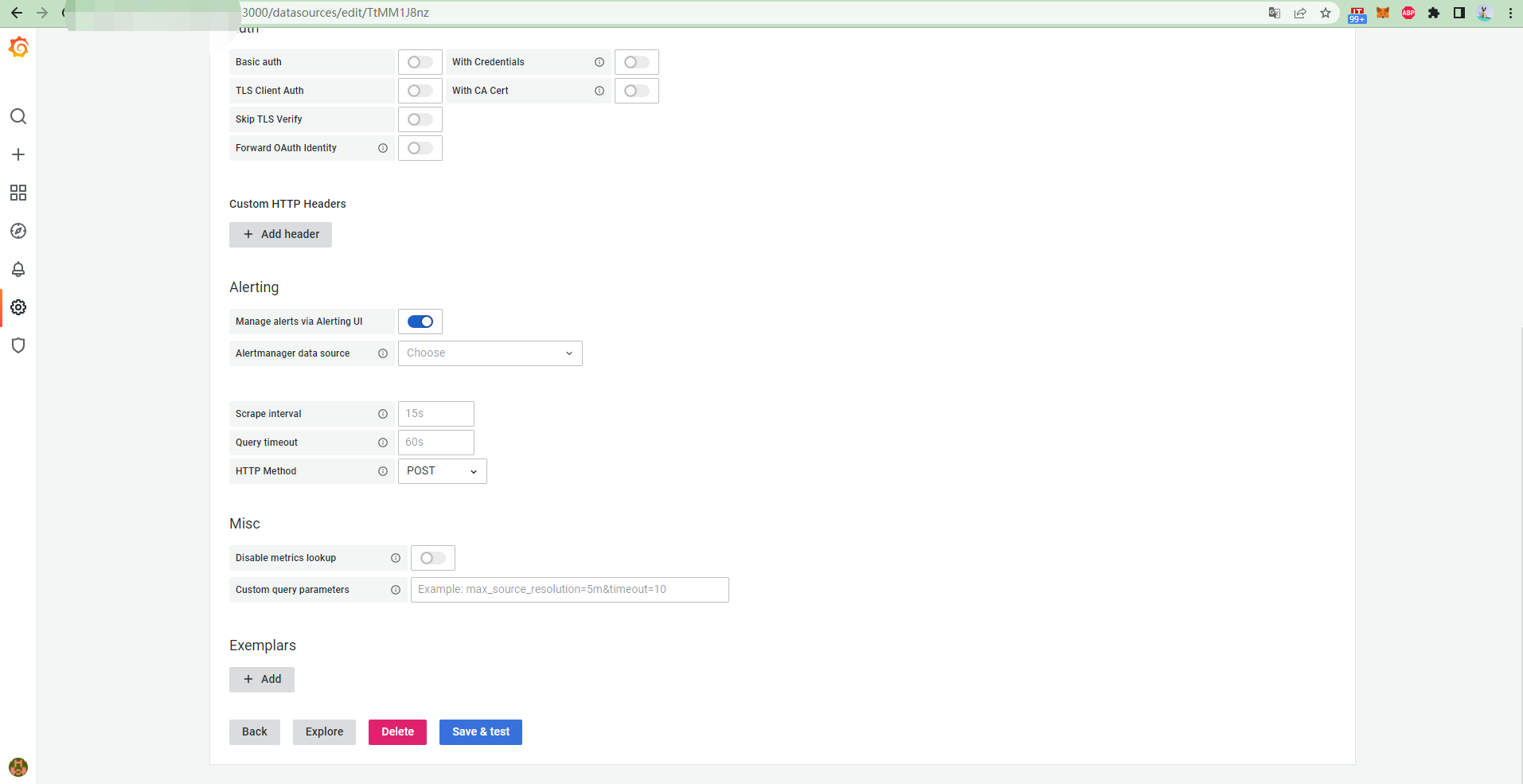This screenshot has height=784, width=1523.
Task: Click the With Credentials info icon
Action: point(599,62)
